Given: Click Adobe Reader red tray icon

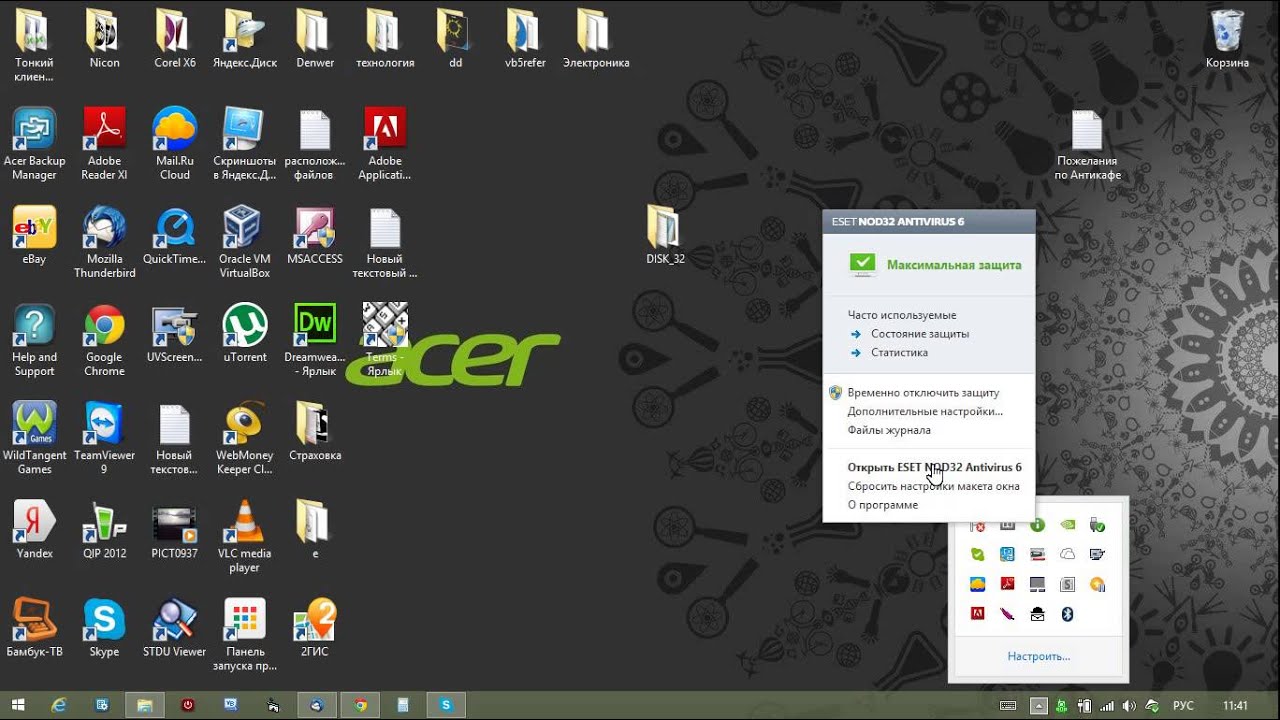Looking at the screenshot, I should [1007, 584].
